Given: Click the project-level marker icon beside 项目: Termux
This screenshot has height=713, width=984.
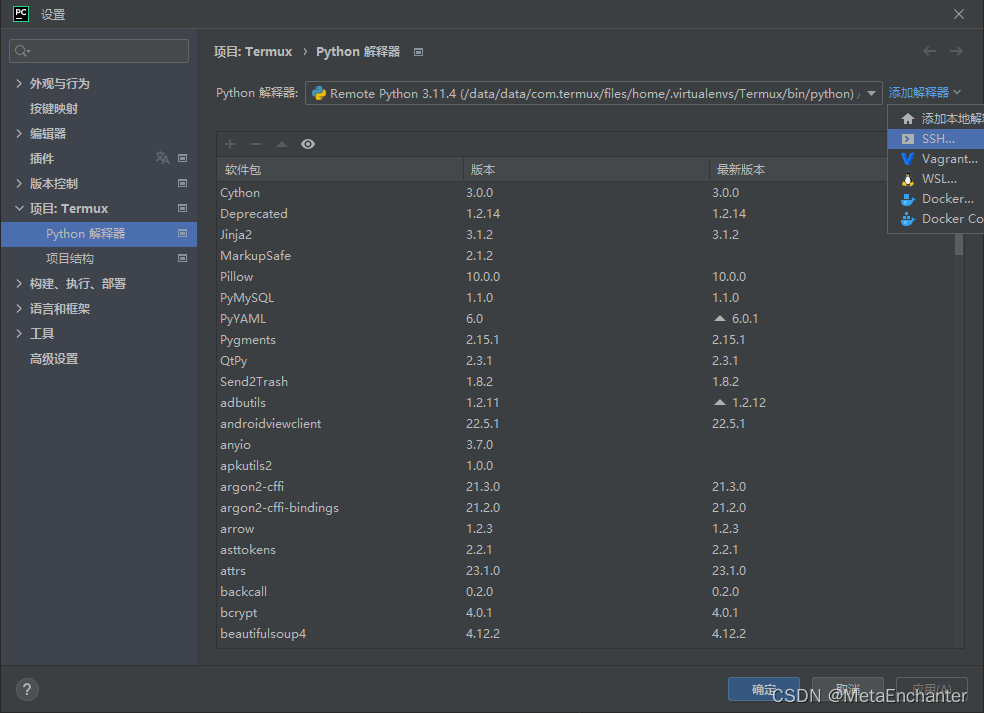Looking at the screenshot, I should coord(183,208).
